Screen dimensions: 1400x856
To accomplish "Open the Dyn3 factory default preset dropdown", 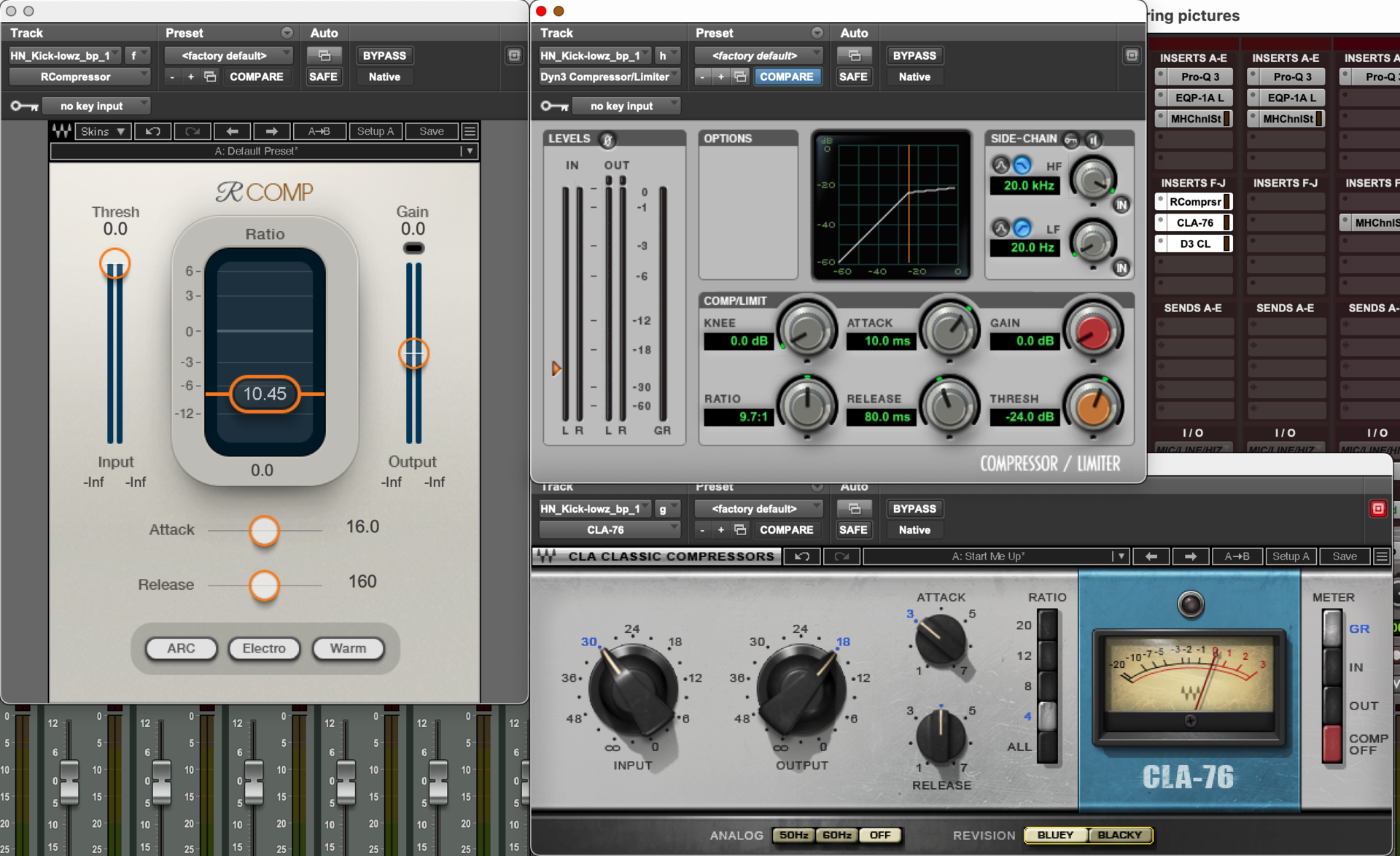I will 758,55.
